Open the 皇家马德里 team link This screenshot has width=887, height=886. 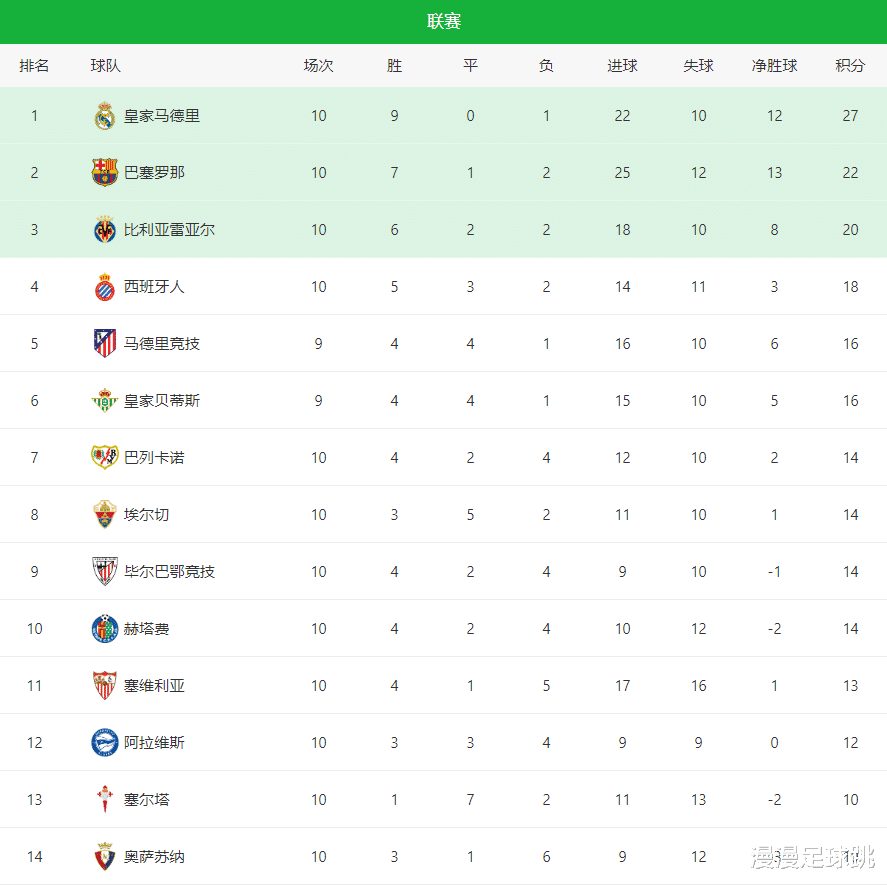(162, 116)
